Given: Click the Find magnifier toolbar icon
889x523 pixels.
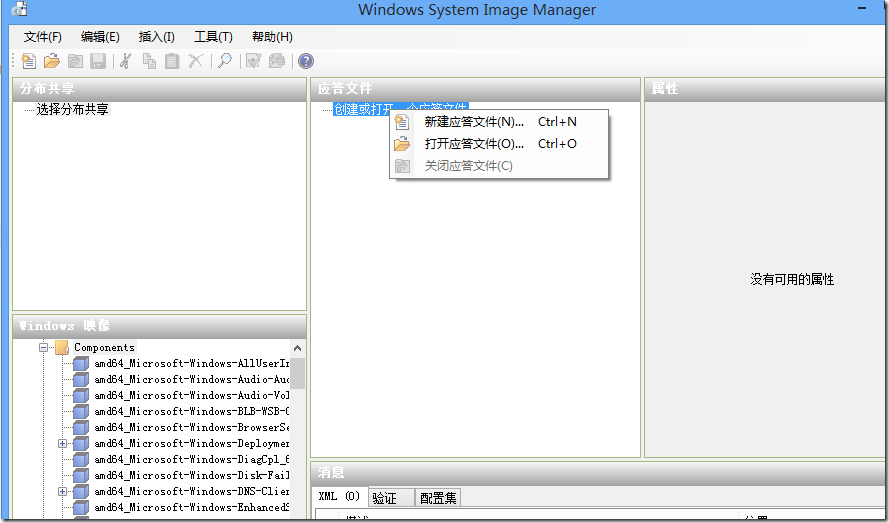Looking at the screenshot, I should pyautogui.click(x=225, y=61).
